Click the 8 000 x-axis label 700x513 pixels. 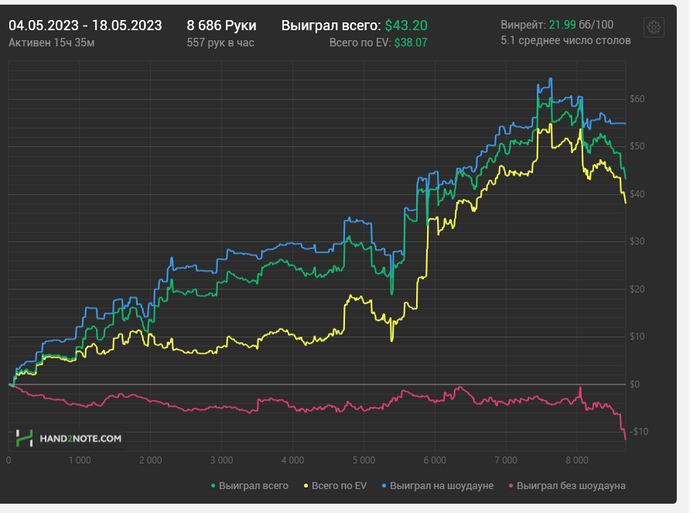coord(577,460)
